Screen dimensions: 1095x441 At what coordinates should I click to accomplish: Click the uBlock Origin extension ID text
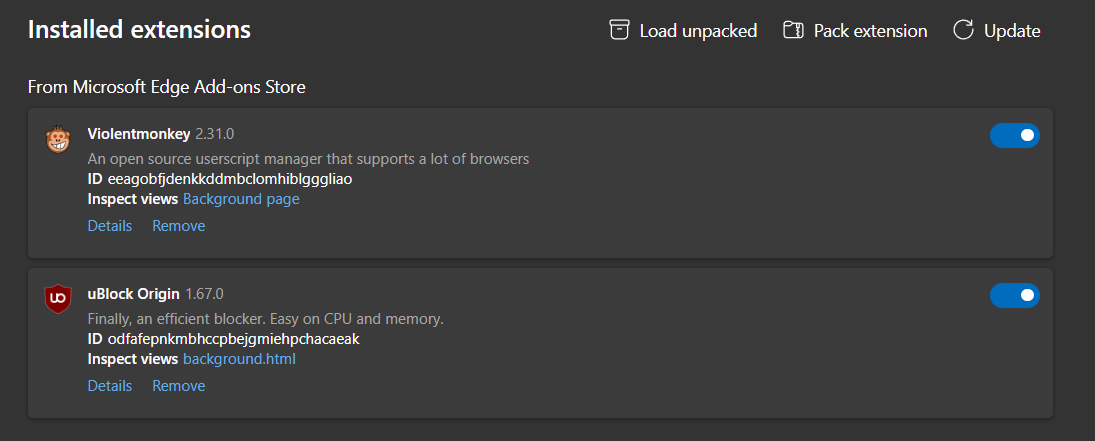coord(233,339)
